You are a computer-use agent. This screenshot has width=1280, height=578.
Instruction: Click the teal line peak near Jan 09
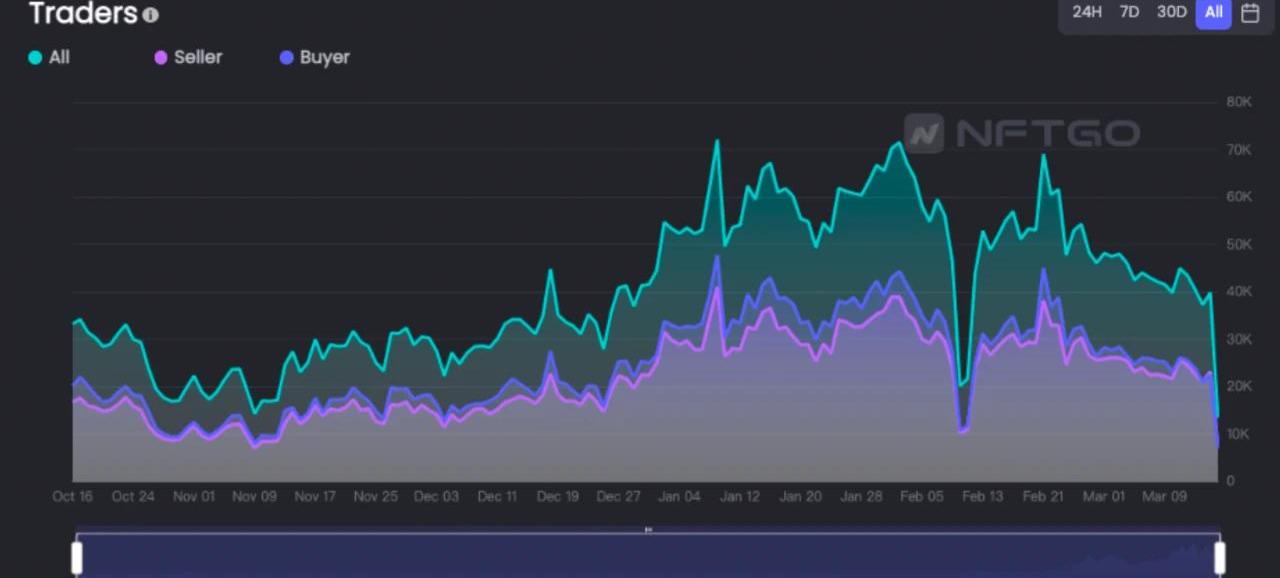[x=717, y=142]
